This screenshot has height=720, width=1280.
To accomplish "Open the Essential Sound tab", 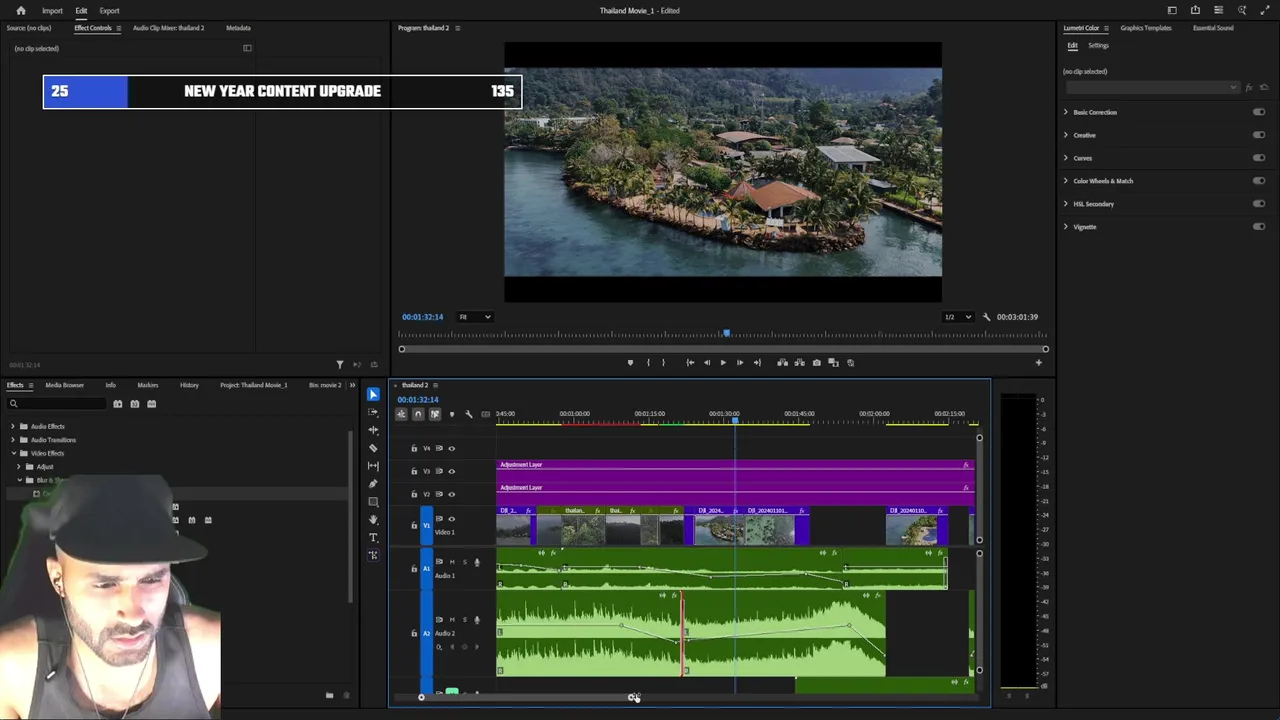I will pyautogui.click(x=1212, y=28).
